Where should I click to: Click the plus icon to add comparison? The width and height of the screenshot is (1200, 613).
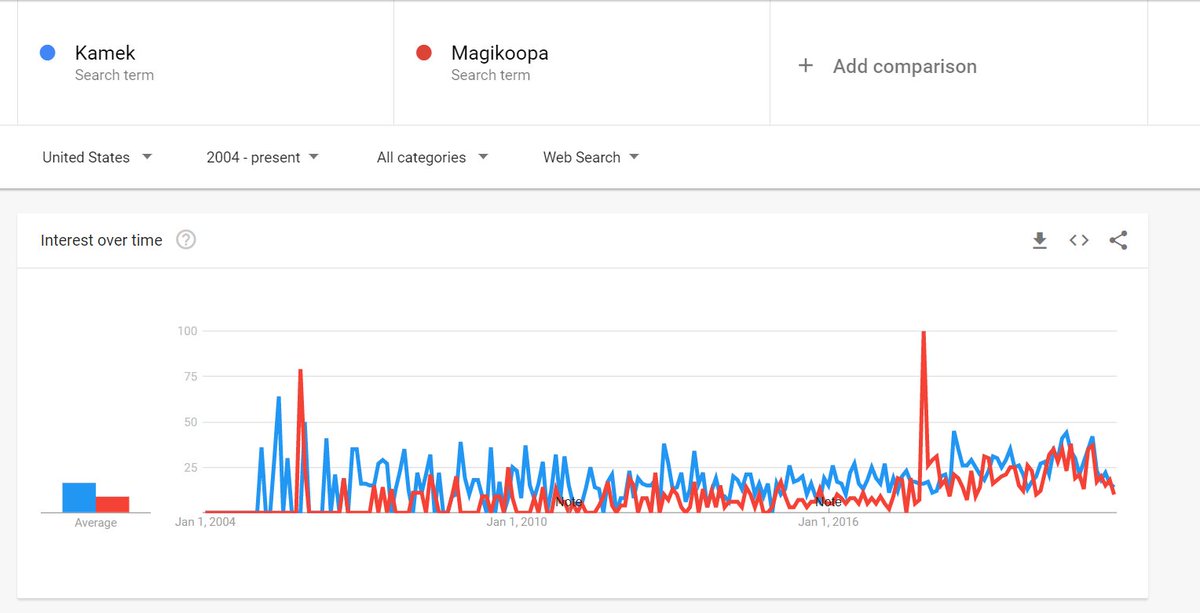806,66
